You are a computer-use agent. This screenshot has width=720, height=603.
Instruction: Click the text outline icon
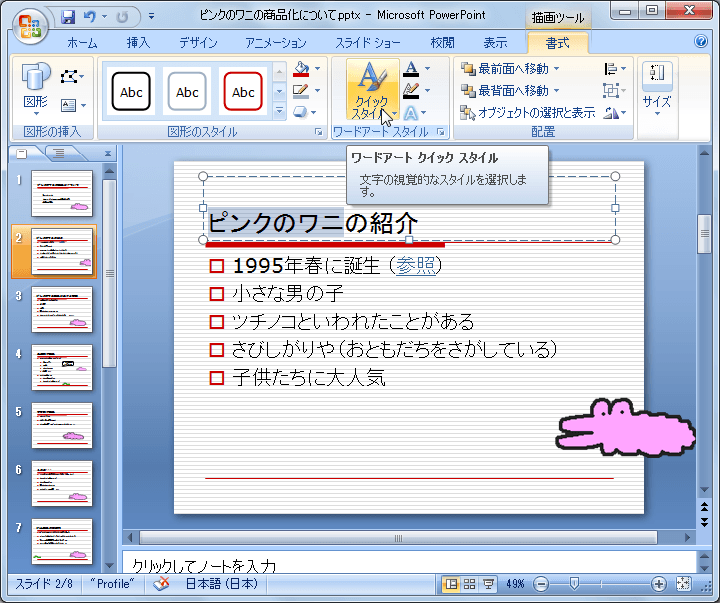pos(411,90)
